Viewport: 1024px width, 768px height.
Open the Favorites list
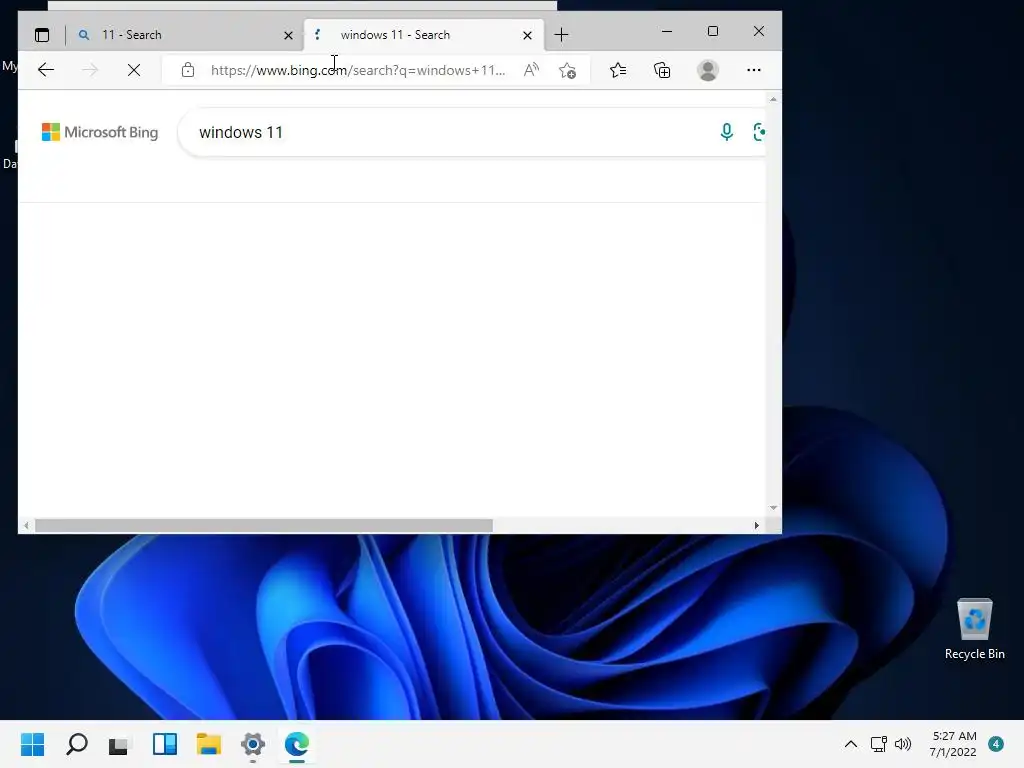[x=618, y=70]
